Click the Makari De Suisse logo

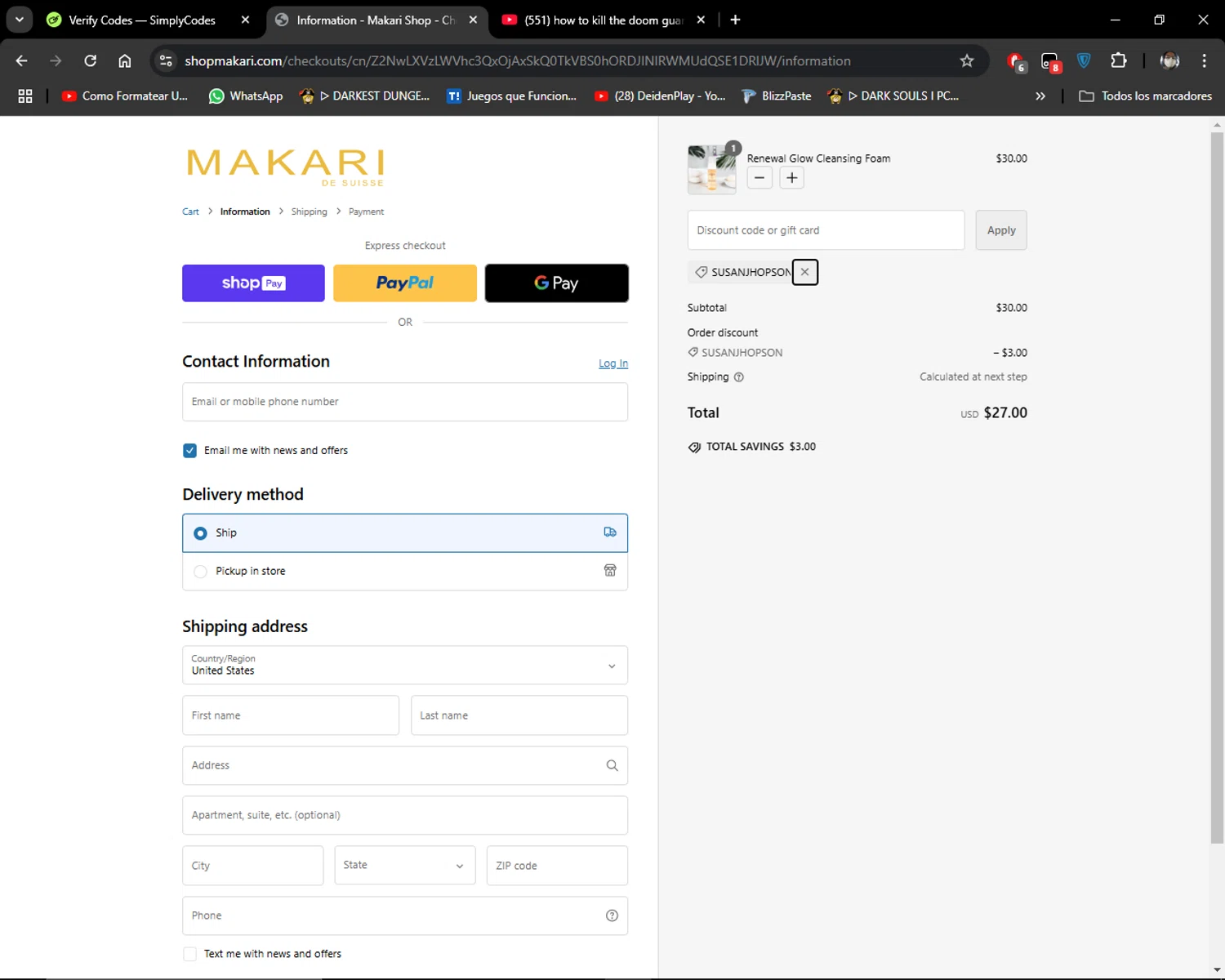click(285, 167)
